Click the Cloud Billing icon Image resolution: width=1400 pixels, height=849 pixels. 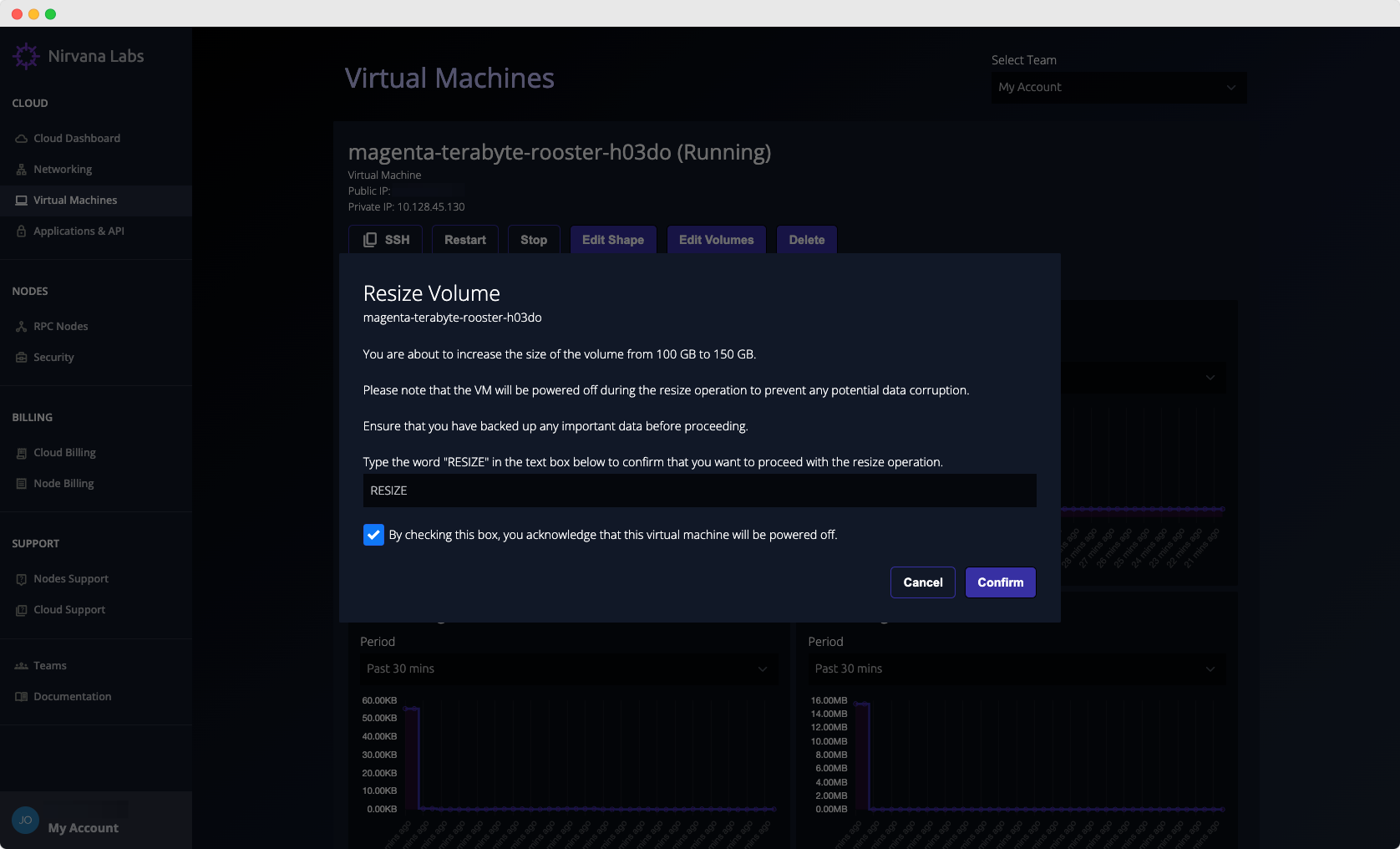point(22,453)
